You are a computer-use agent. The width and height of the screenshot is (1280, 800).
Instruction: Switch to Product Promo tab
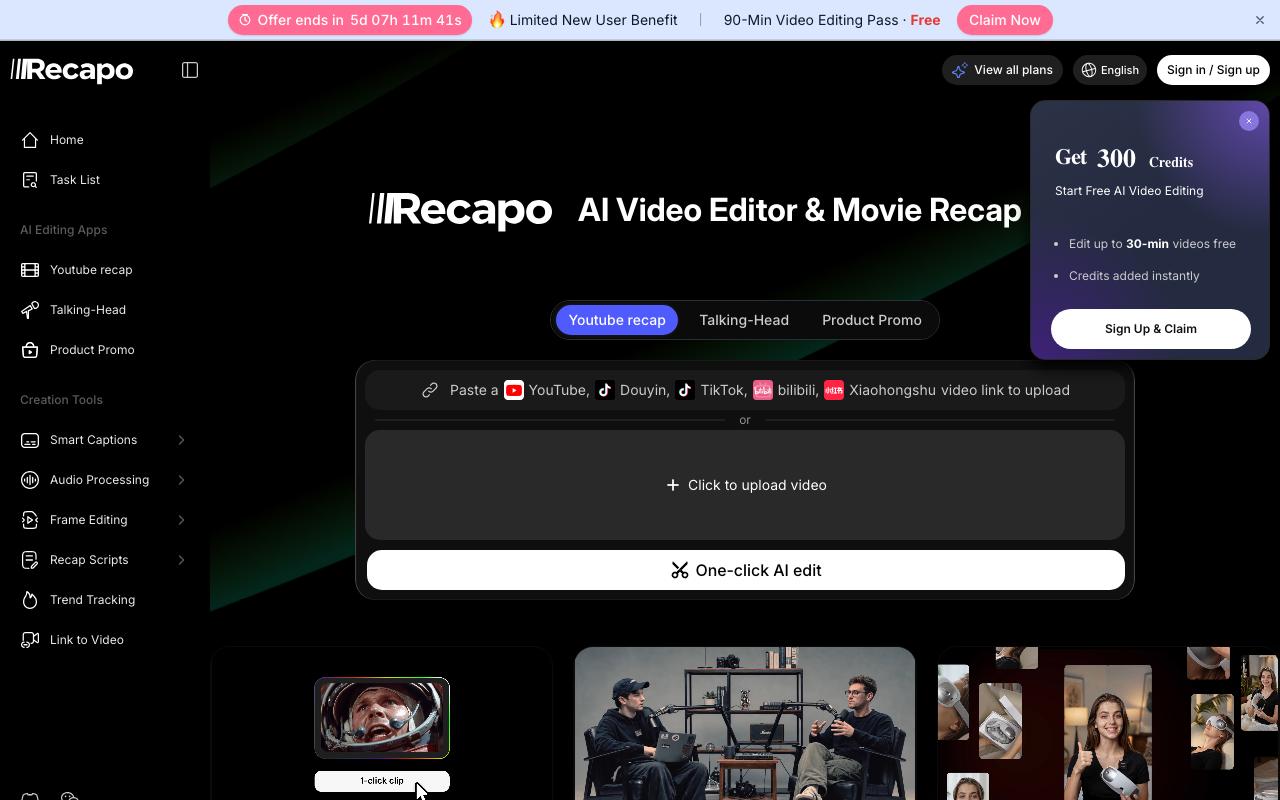coord(872,320)
